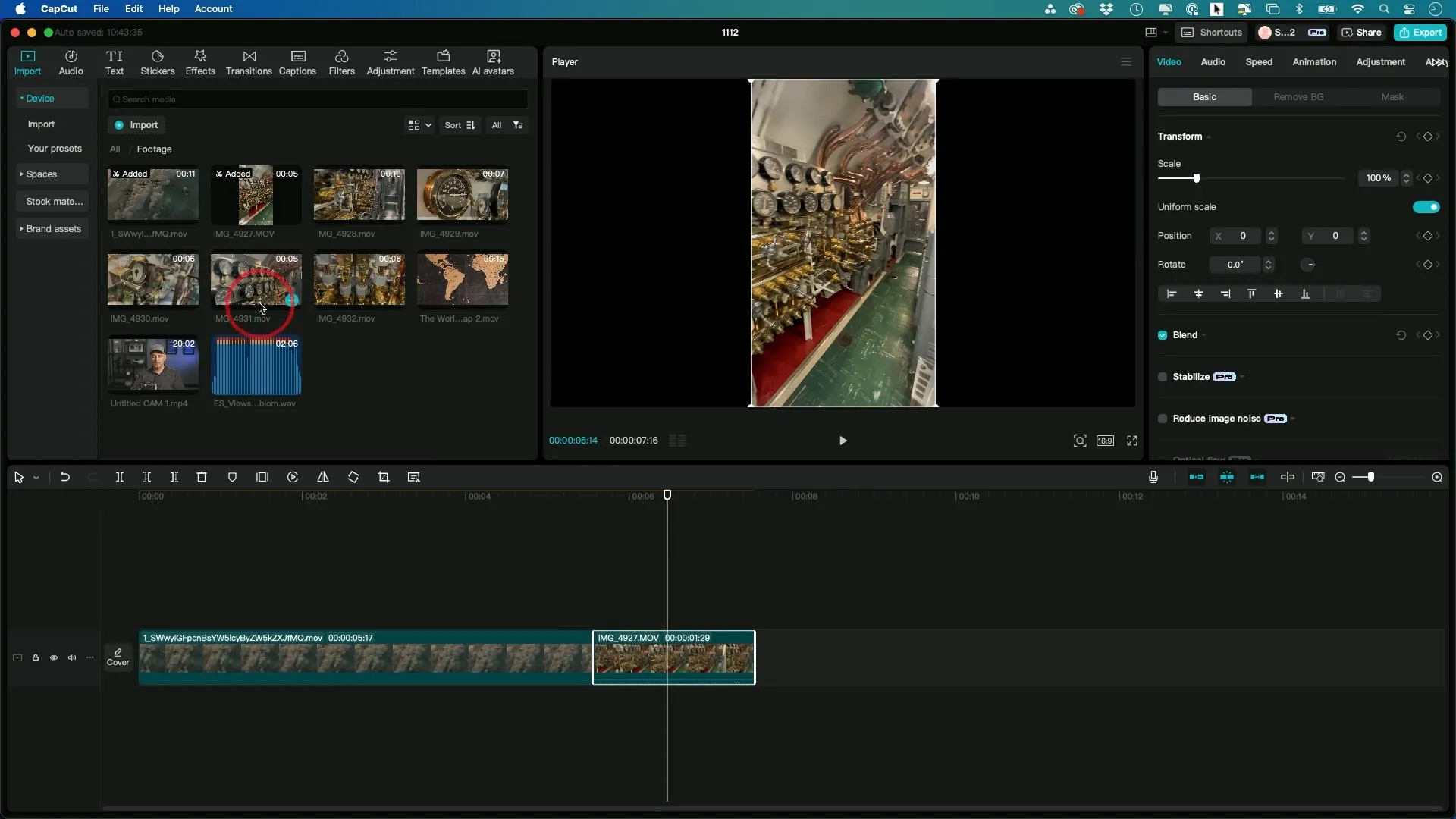Select the AI Avatars tool
The width and height of the screenshot is (1456, 819).
[493, 61]
